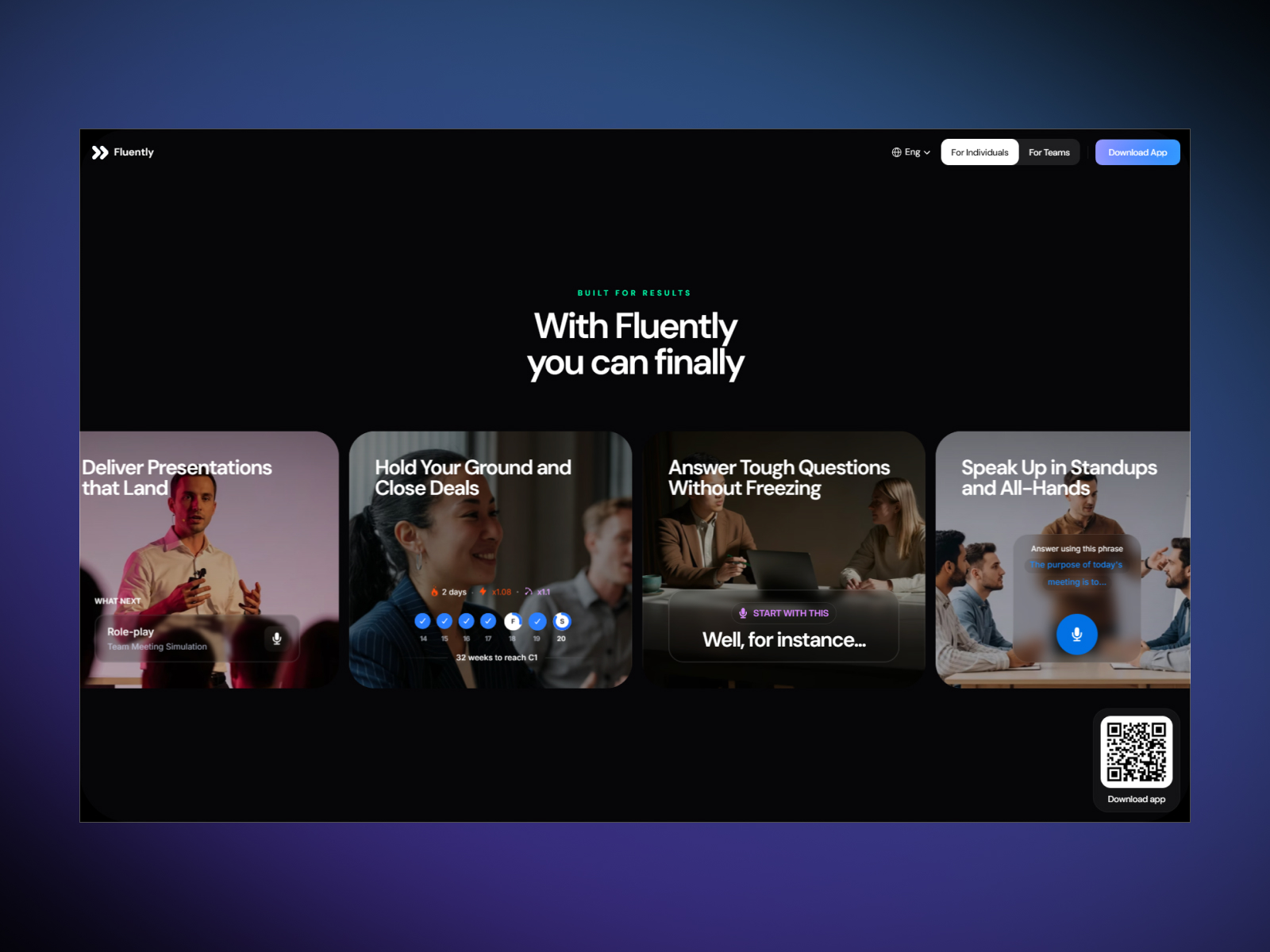Switch to the For Teams tab

click(1049, 152)
